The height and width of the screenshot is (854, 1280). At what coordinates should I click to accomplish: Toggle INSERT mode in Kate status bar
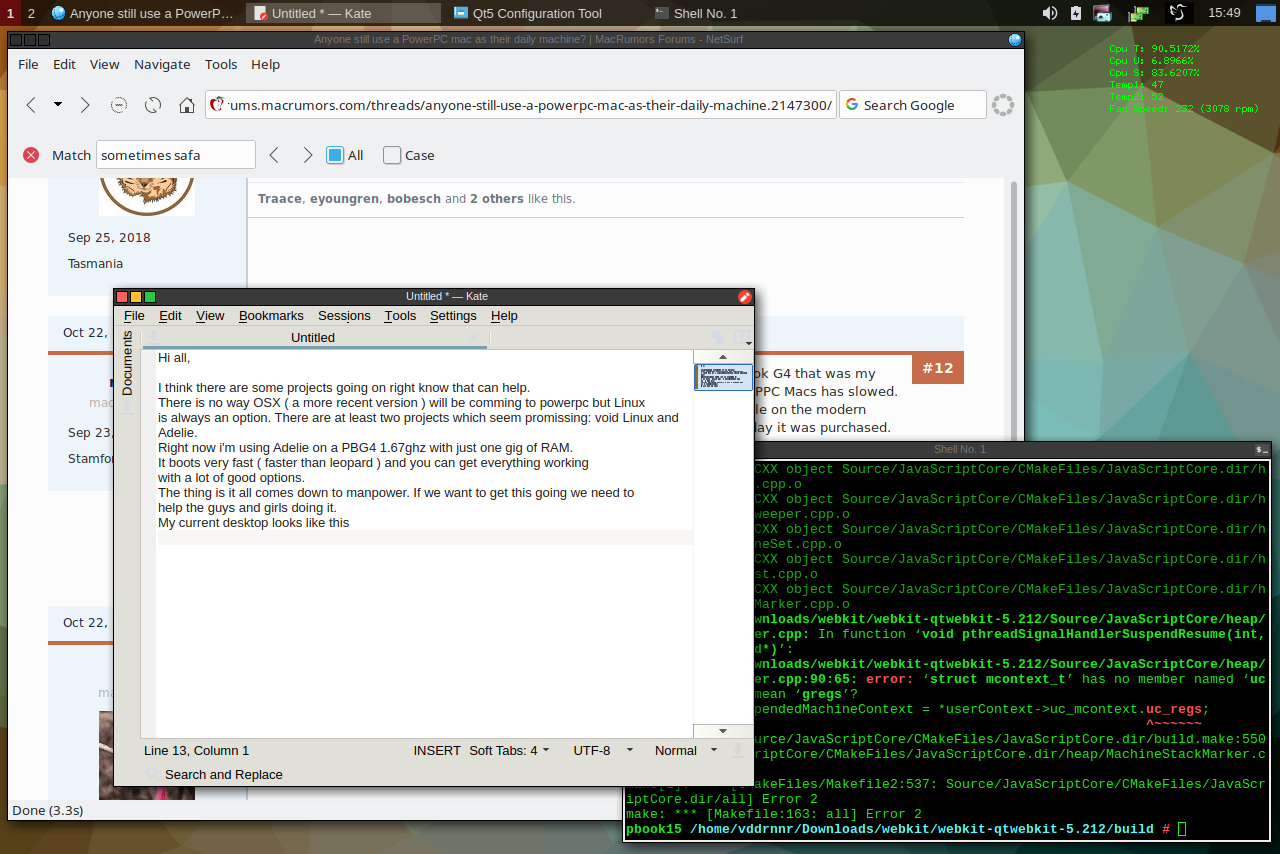pyautogui.click(x=437, y=750)
